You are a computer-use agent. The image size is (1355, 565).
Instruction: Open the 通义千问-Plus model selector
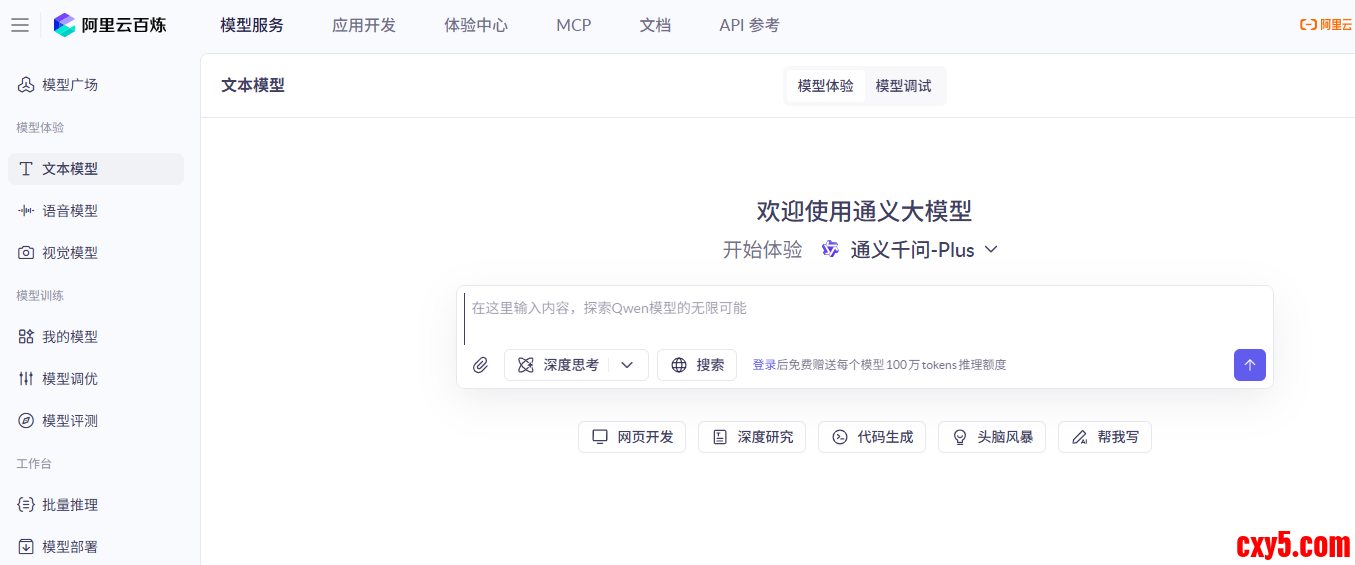[910, 249]
